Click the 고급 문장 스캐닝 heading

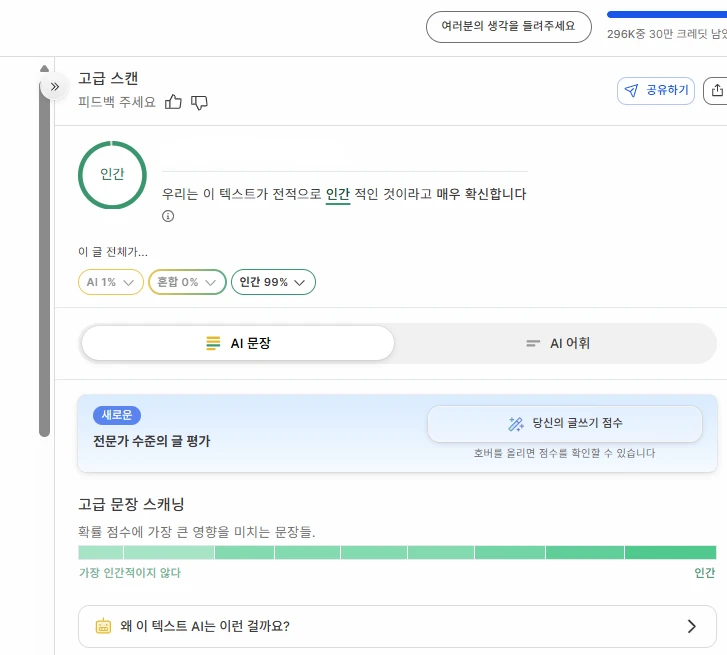coord(131,504)
